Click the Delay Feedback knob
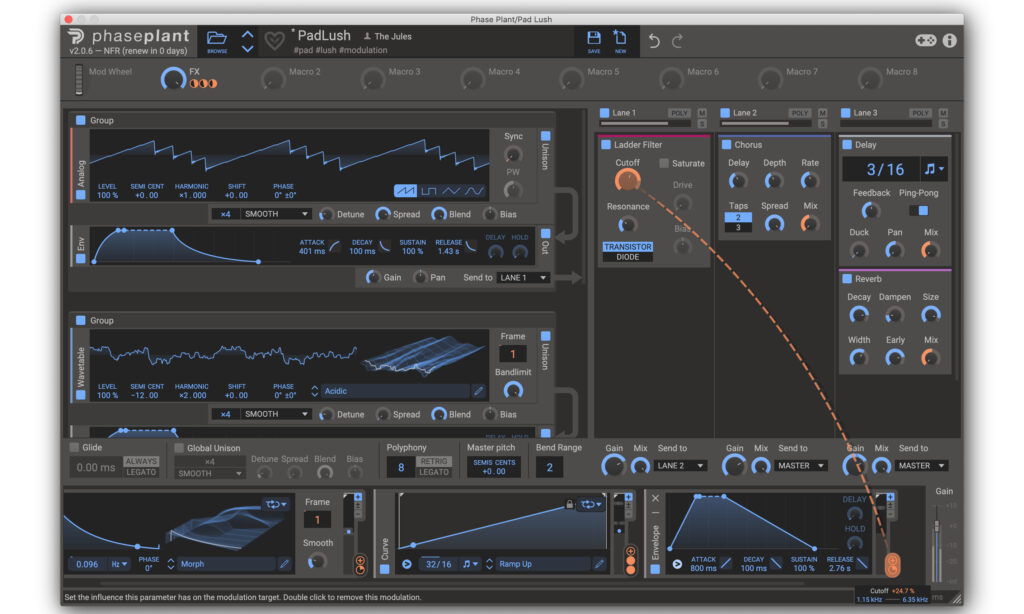This screenshot has width=1024, height=614. 871,210
